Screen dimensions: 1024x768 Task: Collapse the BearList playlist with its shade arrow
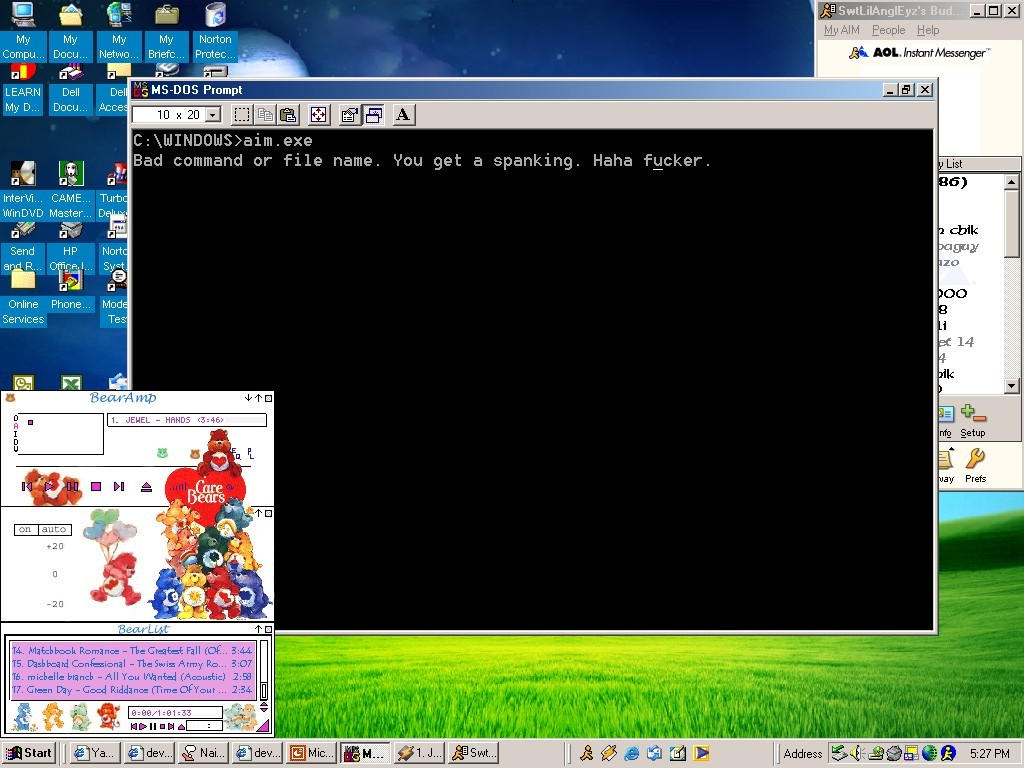pyautogui.click(x=258, y=629)
